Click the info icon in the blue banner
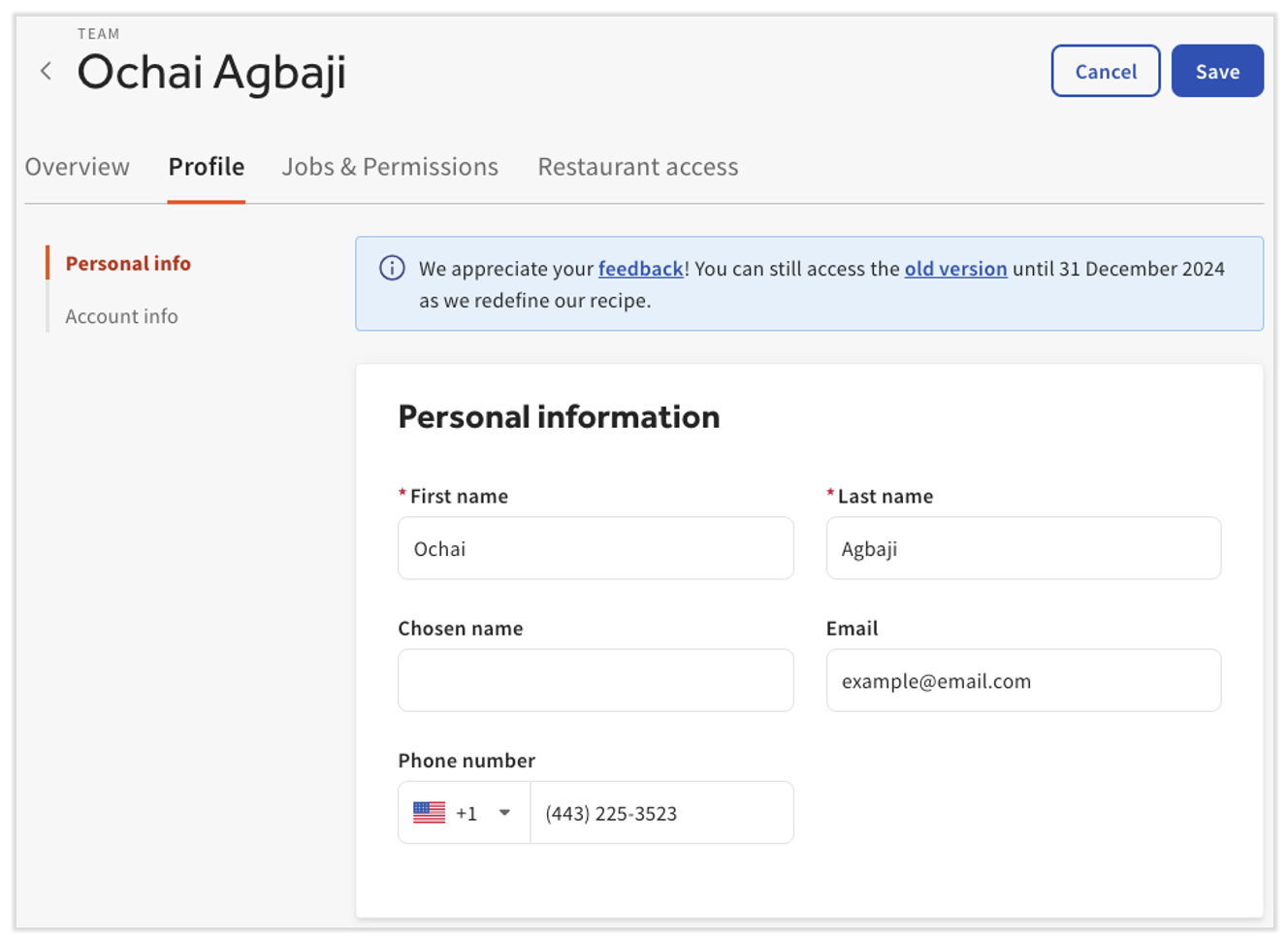Viewport: 1288px width, 943px height. pos(391,268)
